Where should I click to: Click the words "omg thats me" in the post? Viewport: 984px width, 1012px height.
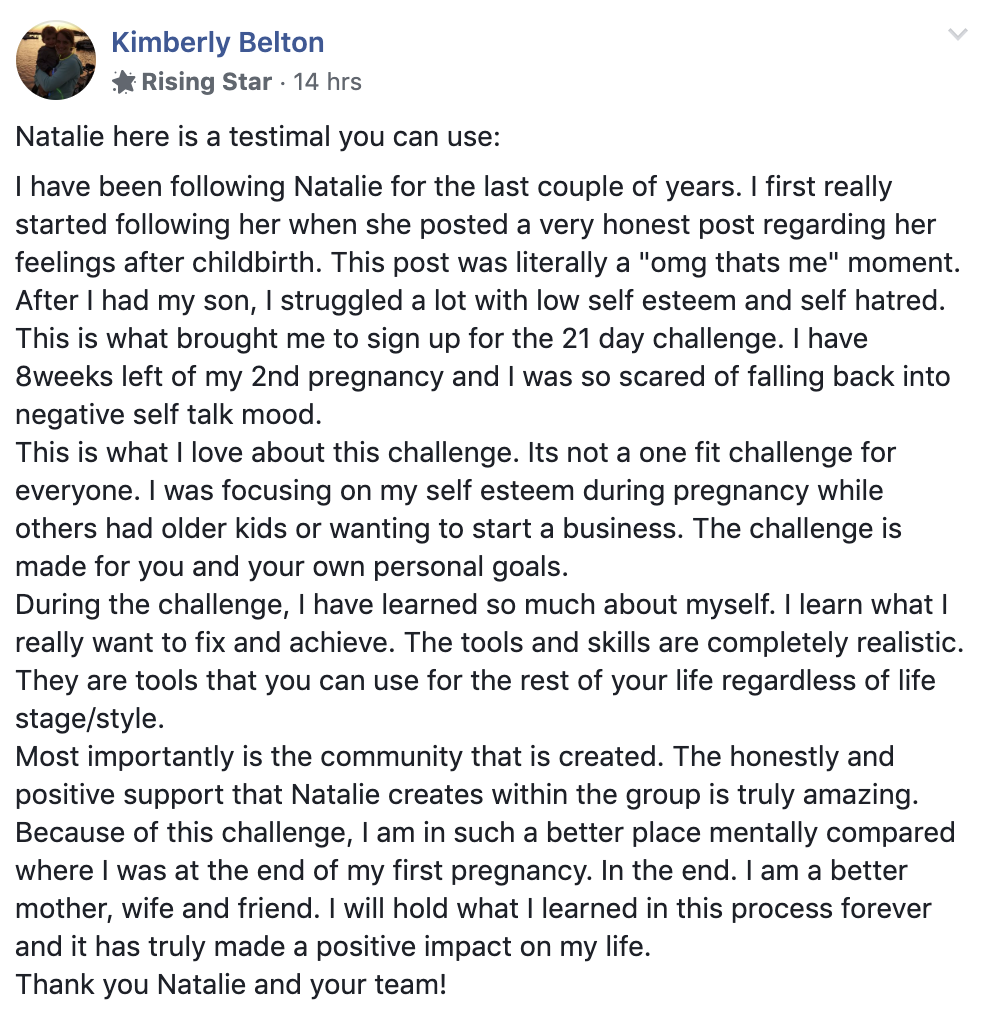point(737,263)
